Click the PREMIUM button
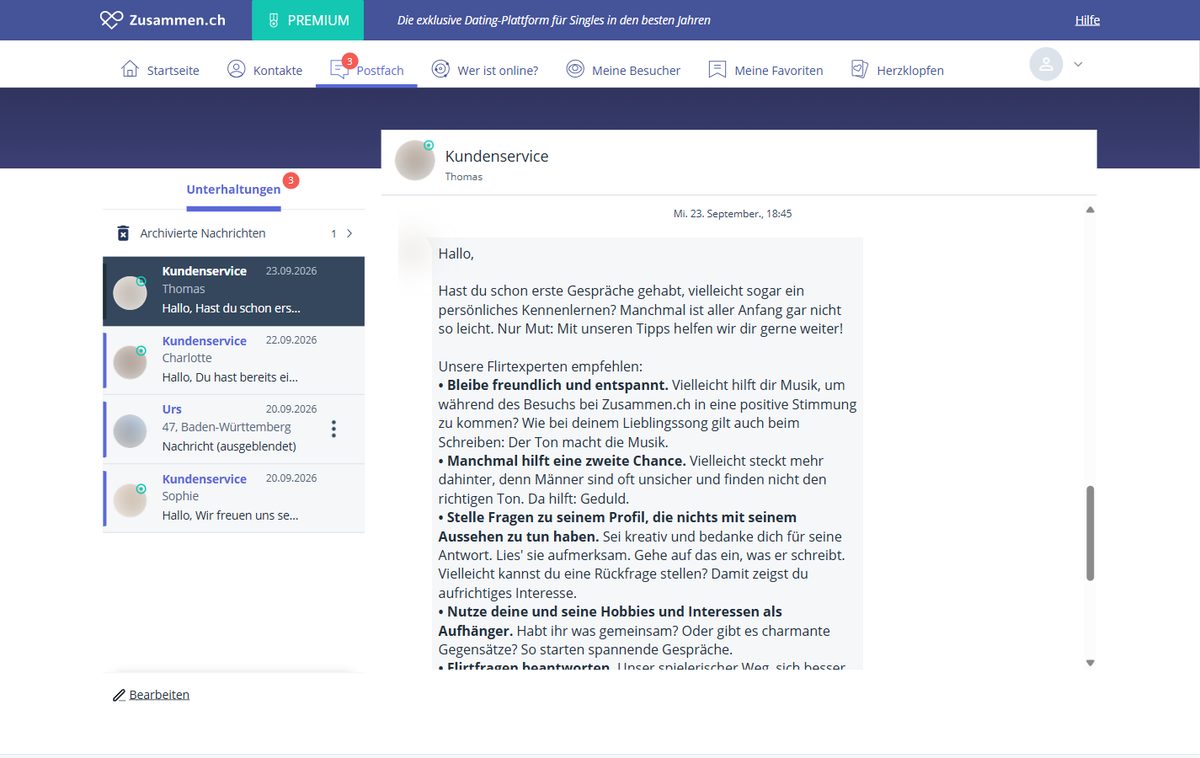1200x758 pixels. click(x=308, y=20)
